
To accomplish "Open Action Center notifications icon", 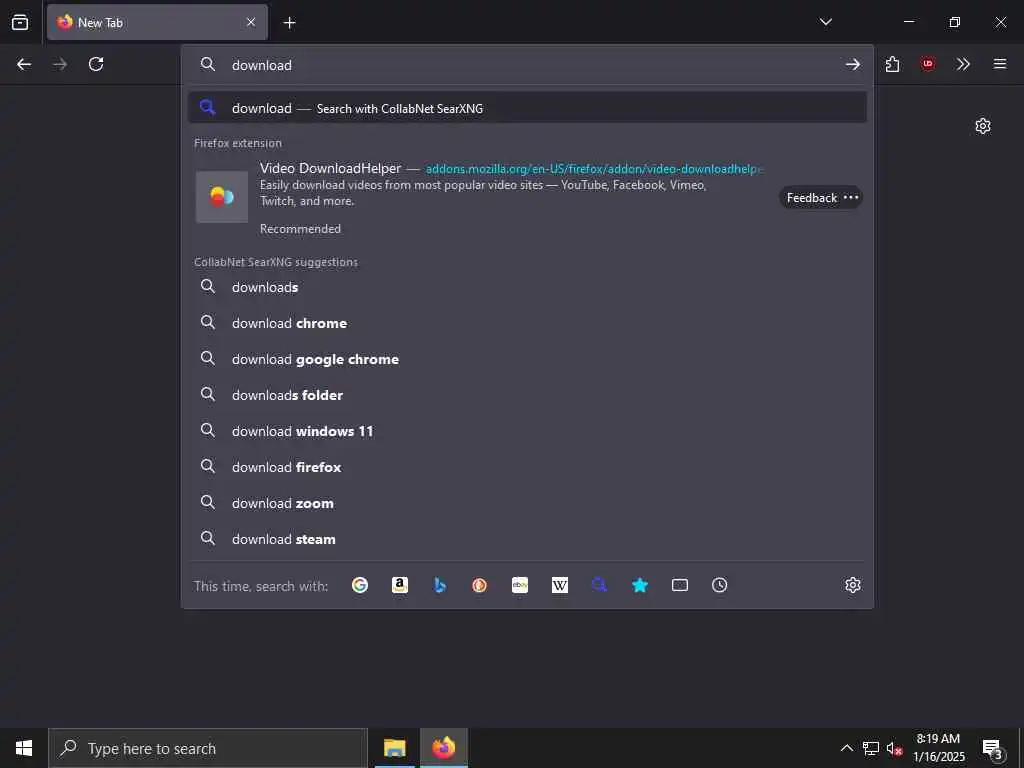I will click(993, 748).
